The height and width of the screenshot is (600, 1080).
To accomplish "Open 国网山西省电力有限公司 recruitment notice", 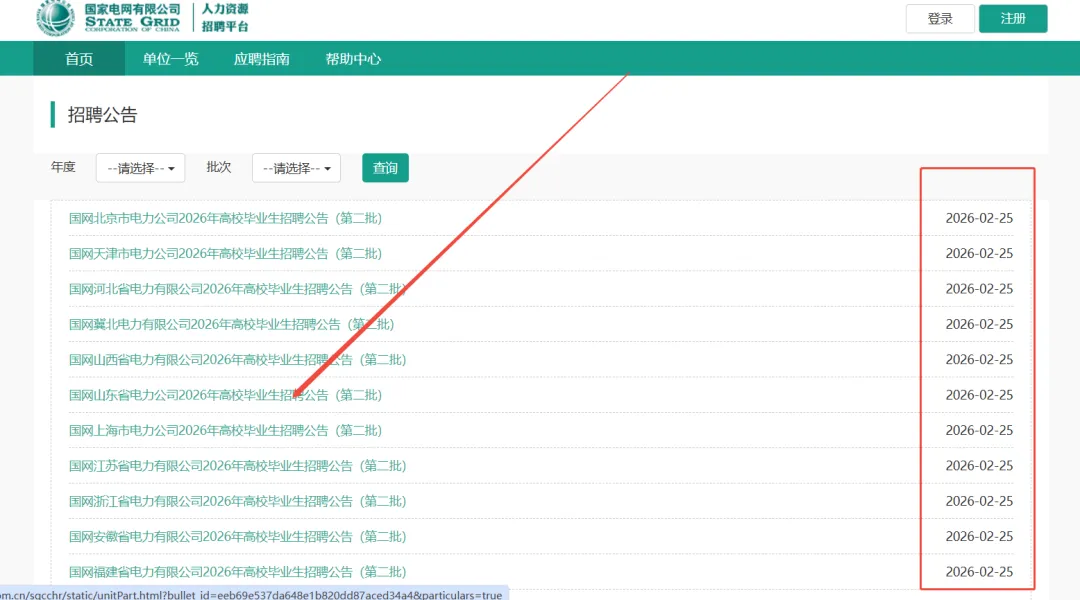I will [x=238, y=360].
